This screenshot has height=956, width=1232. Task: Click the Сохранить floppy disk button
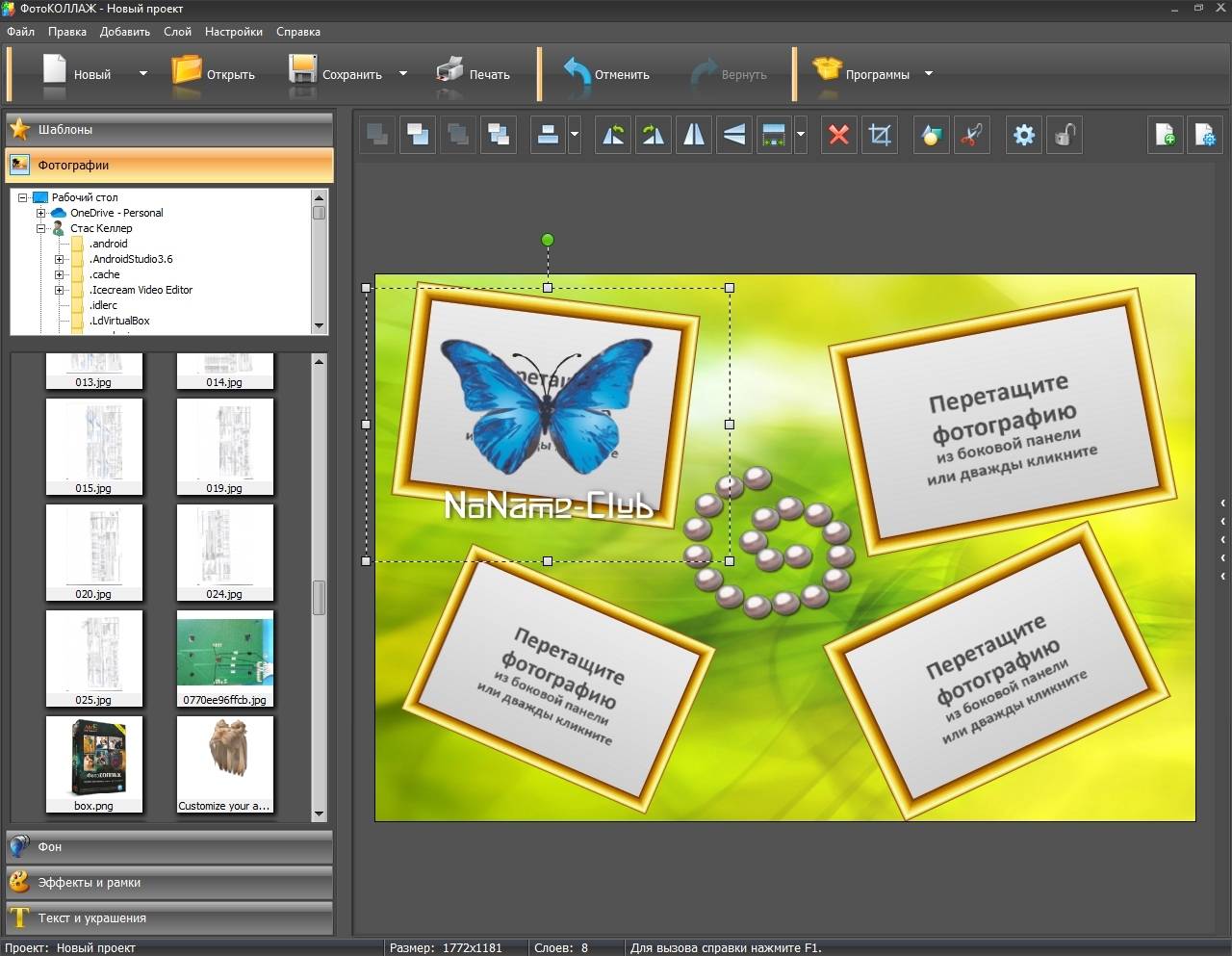[336, 73]
